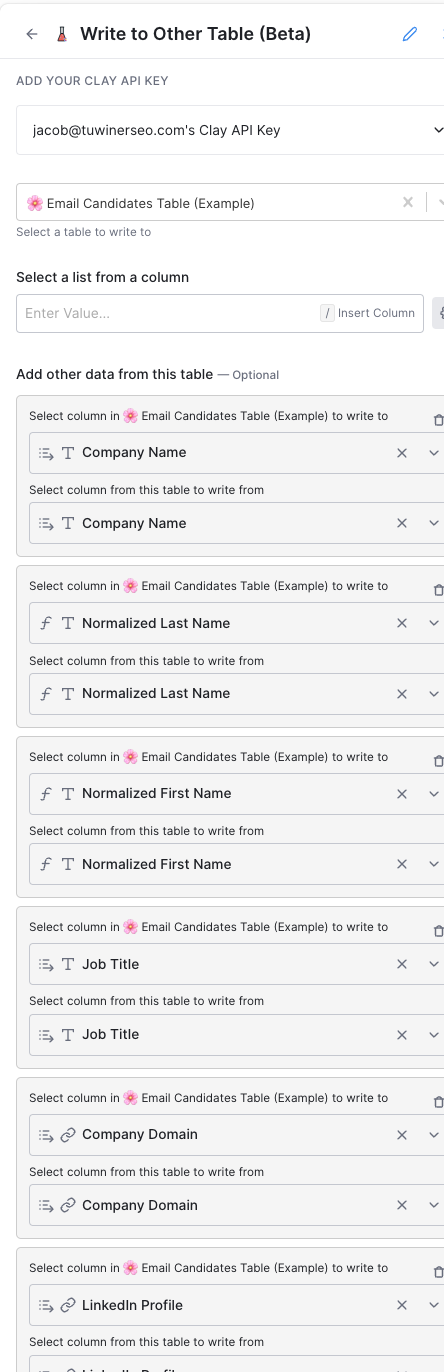Screen dimensions: 444x1372
Task: Remove the Normalized First Name mapping trash icon
Action: [x=438, y=761]
